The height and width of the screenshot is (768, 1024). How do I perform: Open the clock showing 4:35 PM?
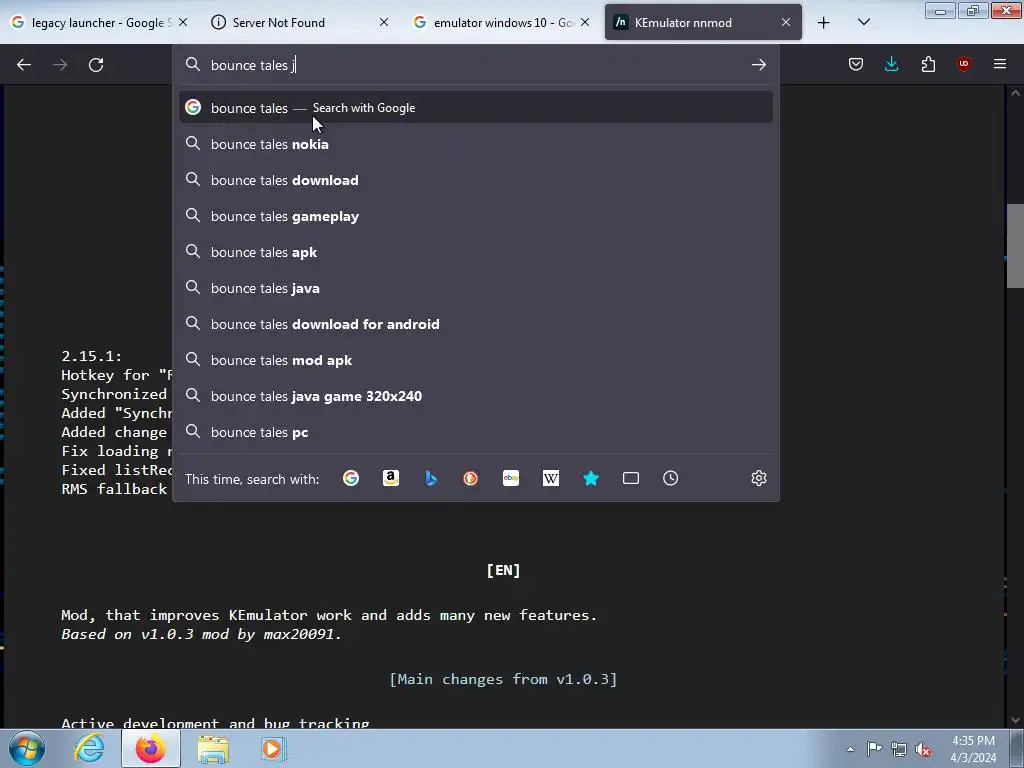[973, 749]
